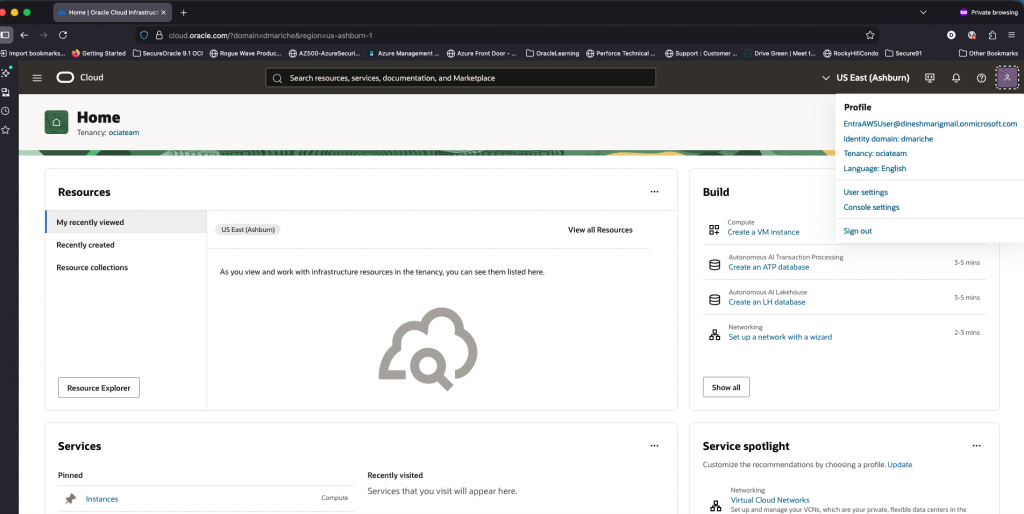Bookmark this page with the star icon
The image size is (1024, 514).
[870, 35]
